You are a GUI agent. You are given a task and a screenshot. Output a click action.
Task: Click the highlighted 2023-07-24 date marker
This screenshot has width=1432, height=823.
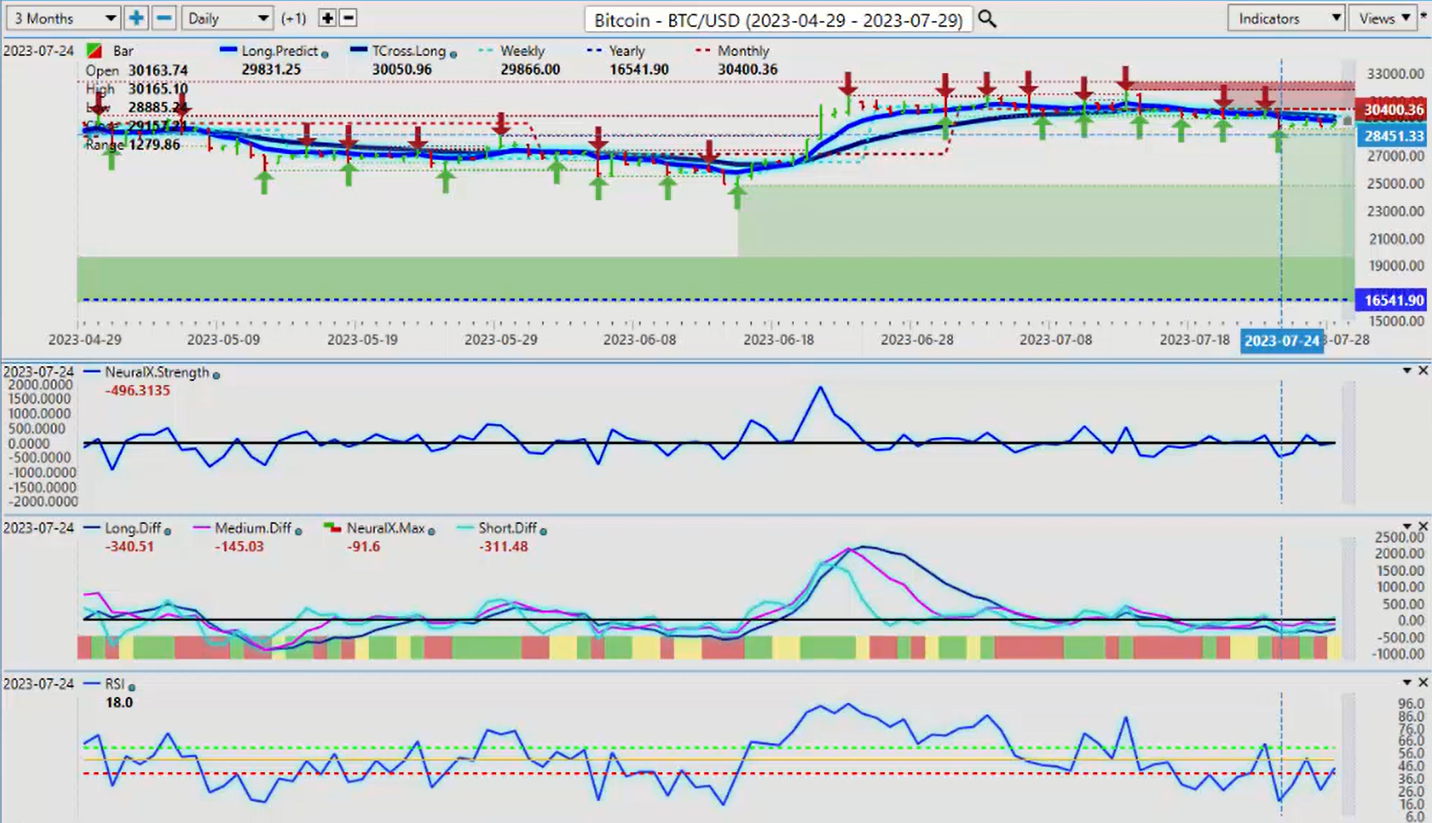click(x=1281, y=341)
